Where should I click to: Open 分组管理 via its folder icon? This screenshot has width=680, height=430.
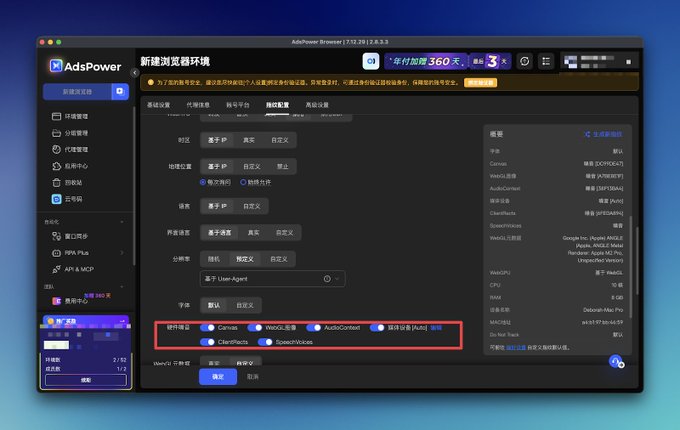(56, 133)
